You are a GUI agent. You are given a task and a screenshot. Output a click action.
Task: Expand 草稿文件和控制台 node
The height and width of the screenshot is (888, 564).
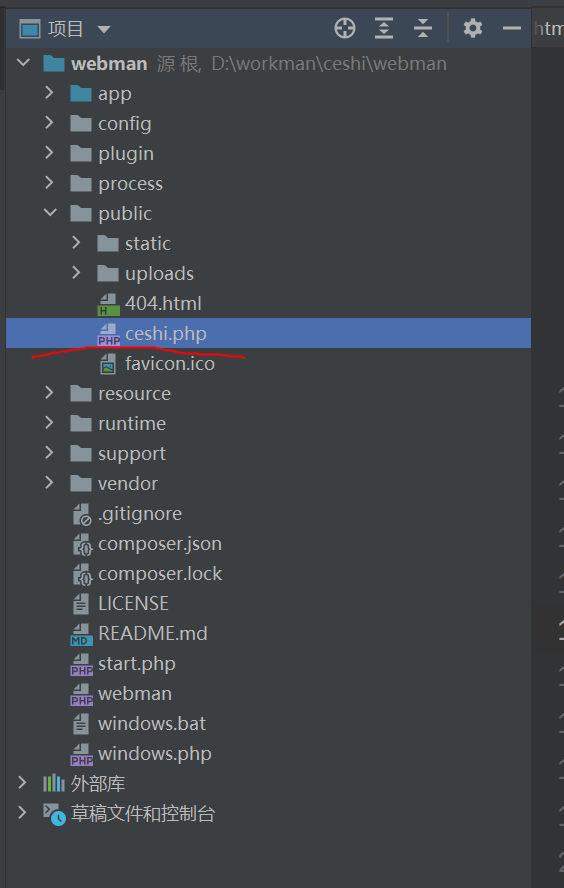pos(22,813)
